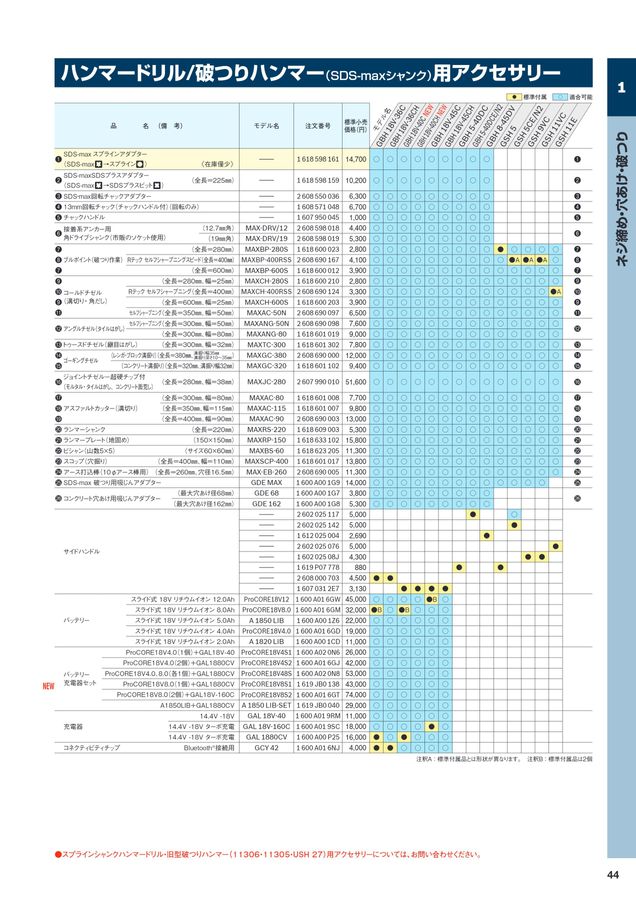
Task: Click price 51,600
Action: 356,382
